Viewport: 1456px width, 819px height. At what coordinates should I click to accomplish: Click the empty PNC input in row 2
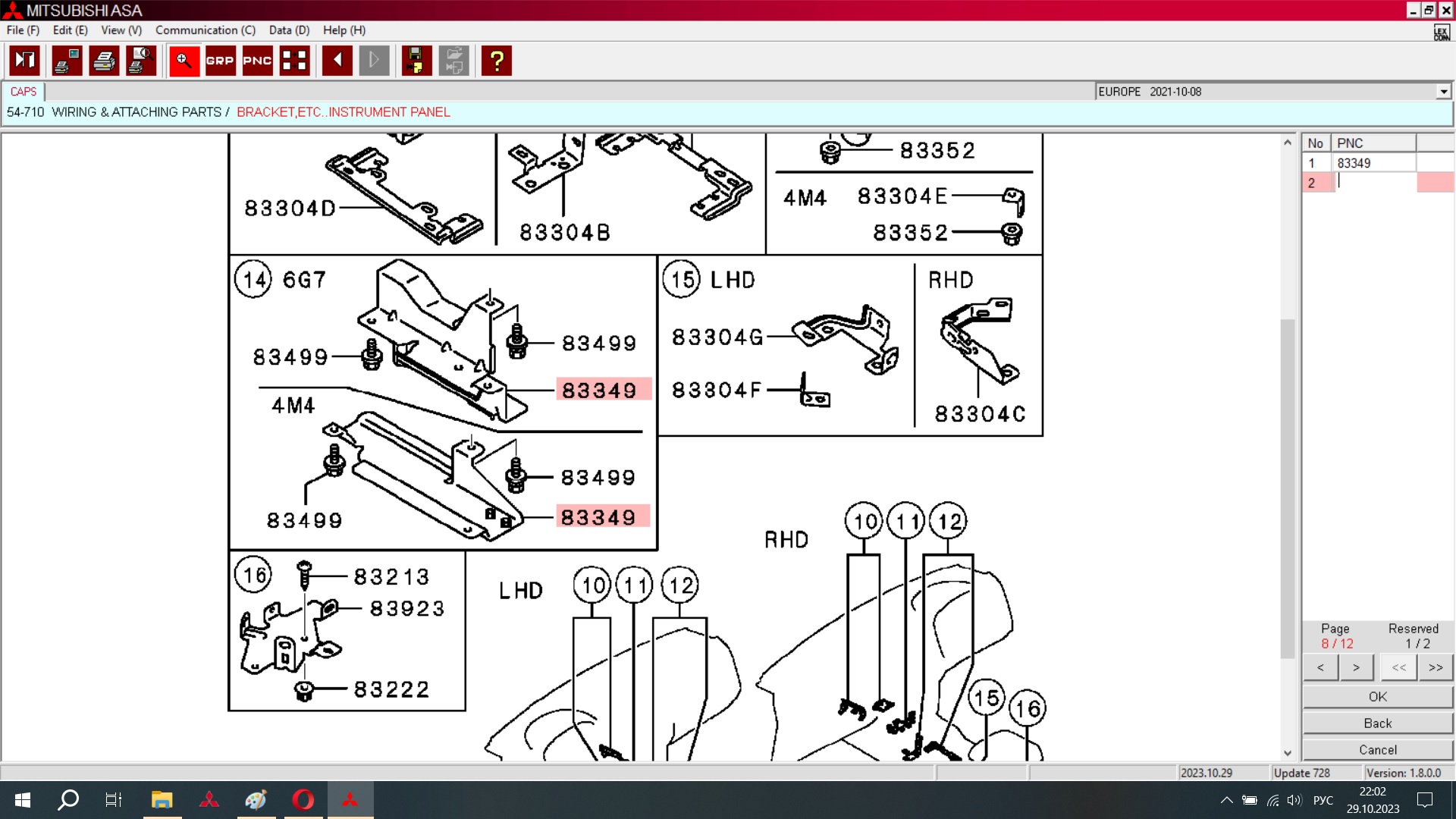click(1374, 182)
